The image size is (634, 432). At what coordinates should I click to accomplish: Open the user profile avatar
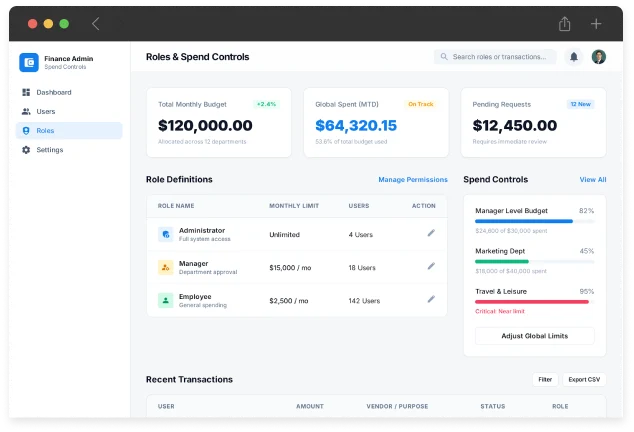pyautogui.click(x=599, y=57)
